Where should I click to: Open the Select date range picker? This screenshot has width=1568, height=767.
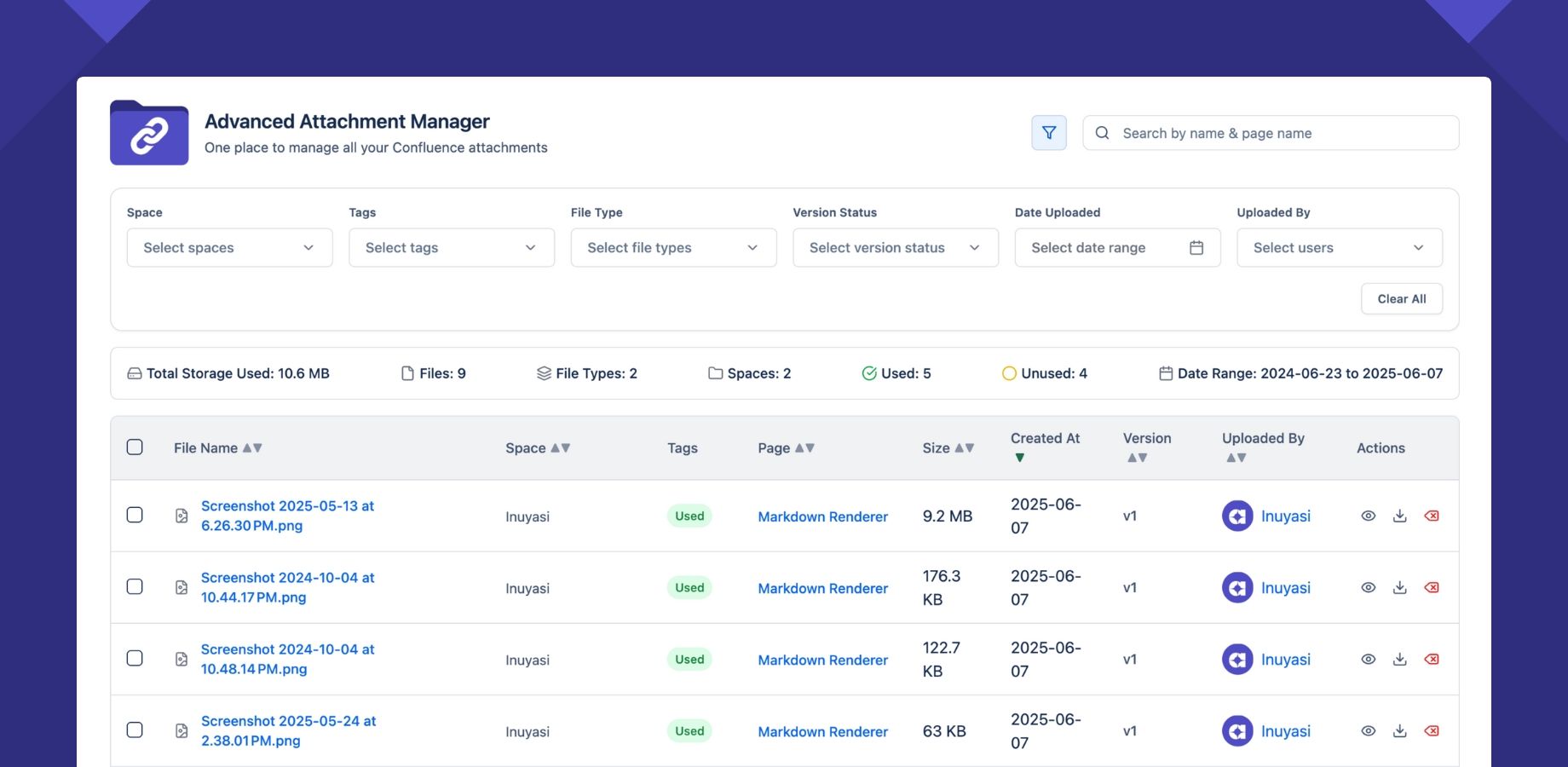[x=1118, y=247]
